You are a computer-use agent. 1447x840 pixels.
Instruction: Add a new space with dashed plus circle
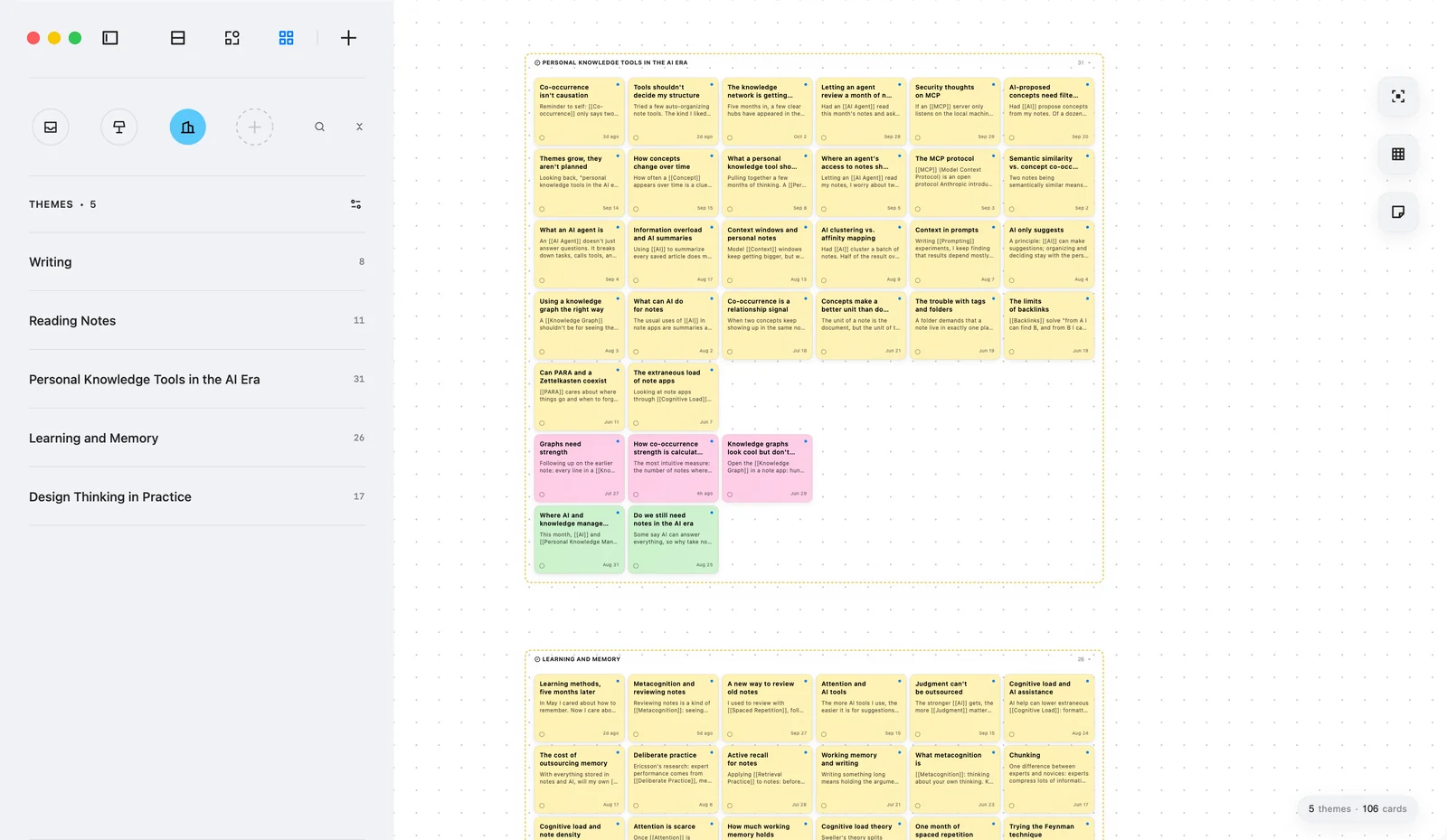[x=255, y=127]
